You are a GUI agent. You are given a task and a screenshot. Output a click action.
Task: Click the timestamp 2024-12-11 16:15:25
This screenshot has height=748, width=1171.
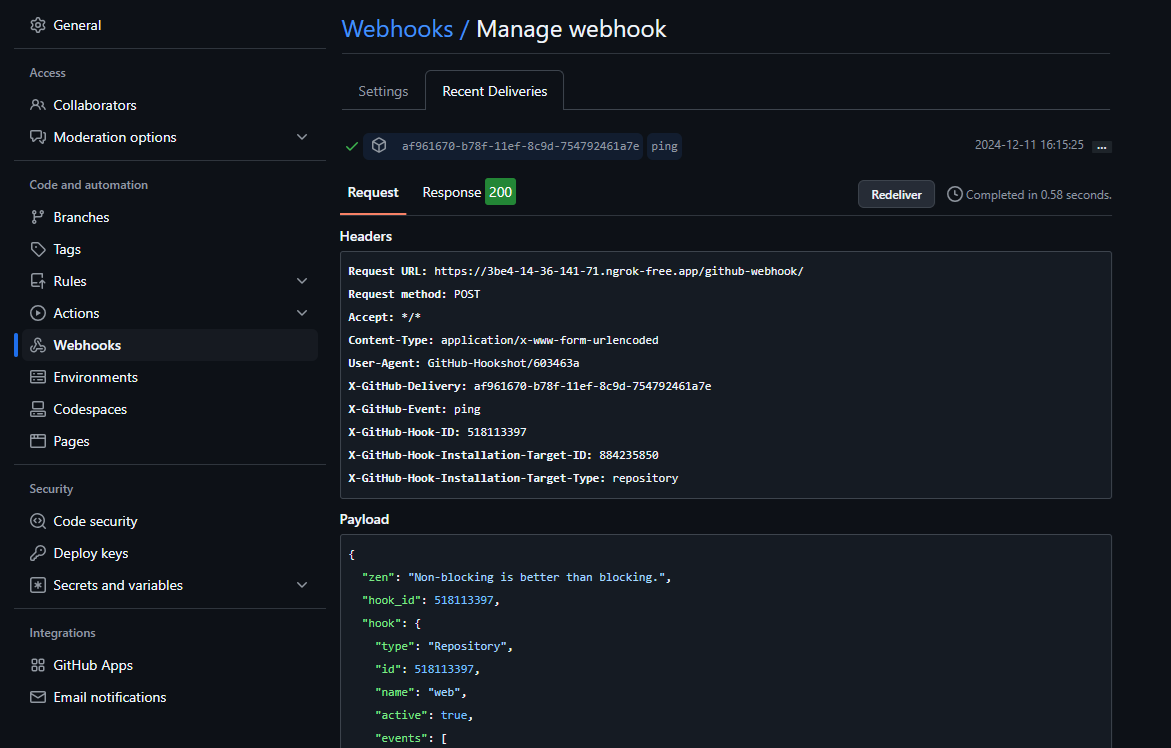[x=1029, y=145]
